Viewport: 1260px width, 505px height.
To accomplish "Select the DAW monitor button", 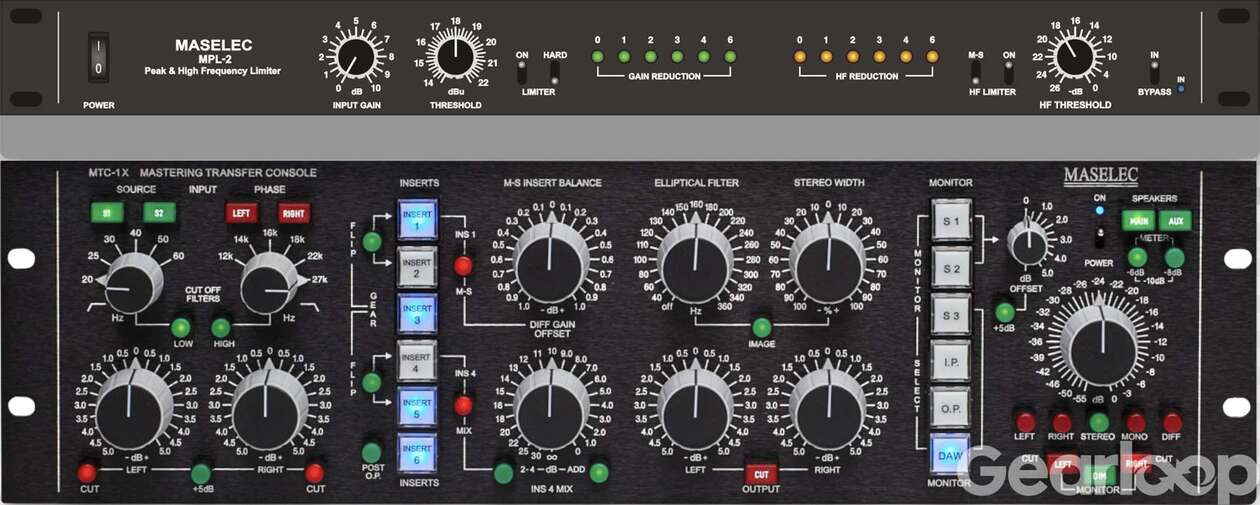I will 950,453.
